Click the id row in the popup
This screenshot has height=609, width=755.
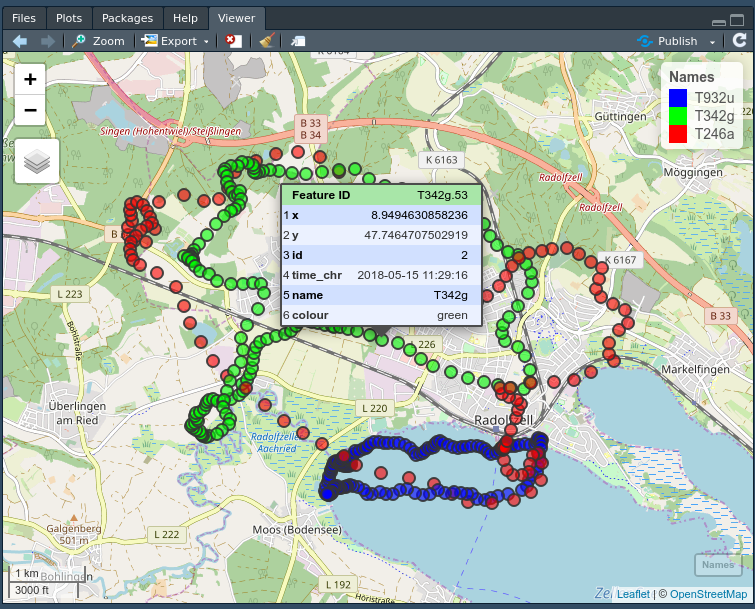(x=381, y=255)
